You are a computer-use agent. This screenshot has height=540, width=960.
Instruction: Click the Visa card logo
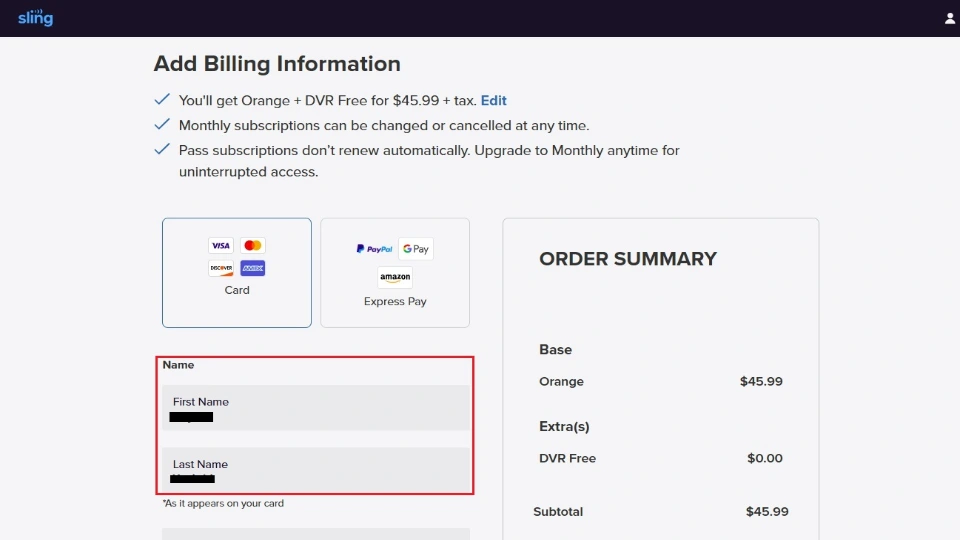point(221,246)
